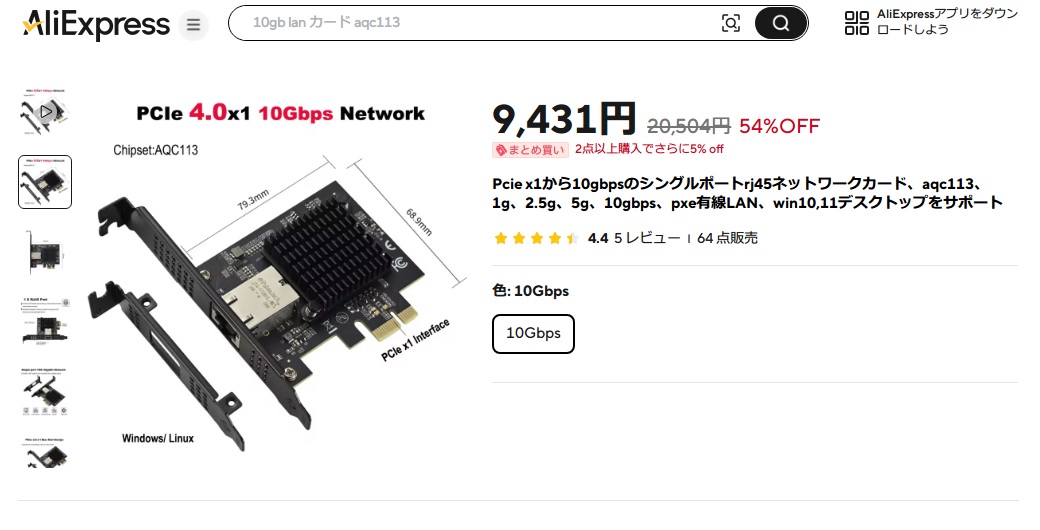Open the 5 レビュー reviews link
The width and height of the screenshot is (1040, 530).
[647, 238]
